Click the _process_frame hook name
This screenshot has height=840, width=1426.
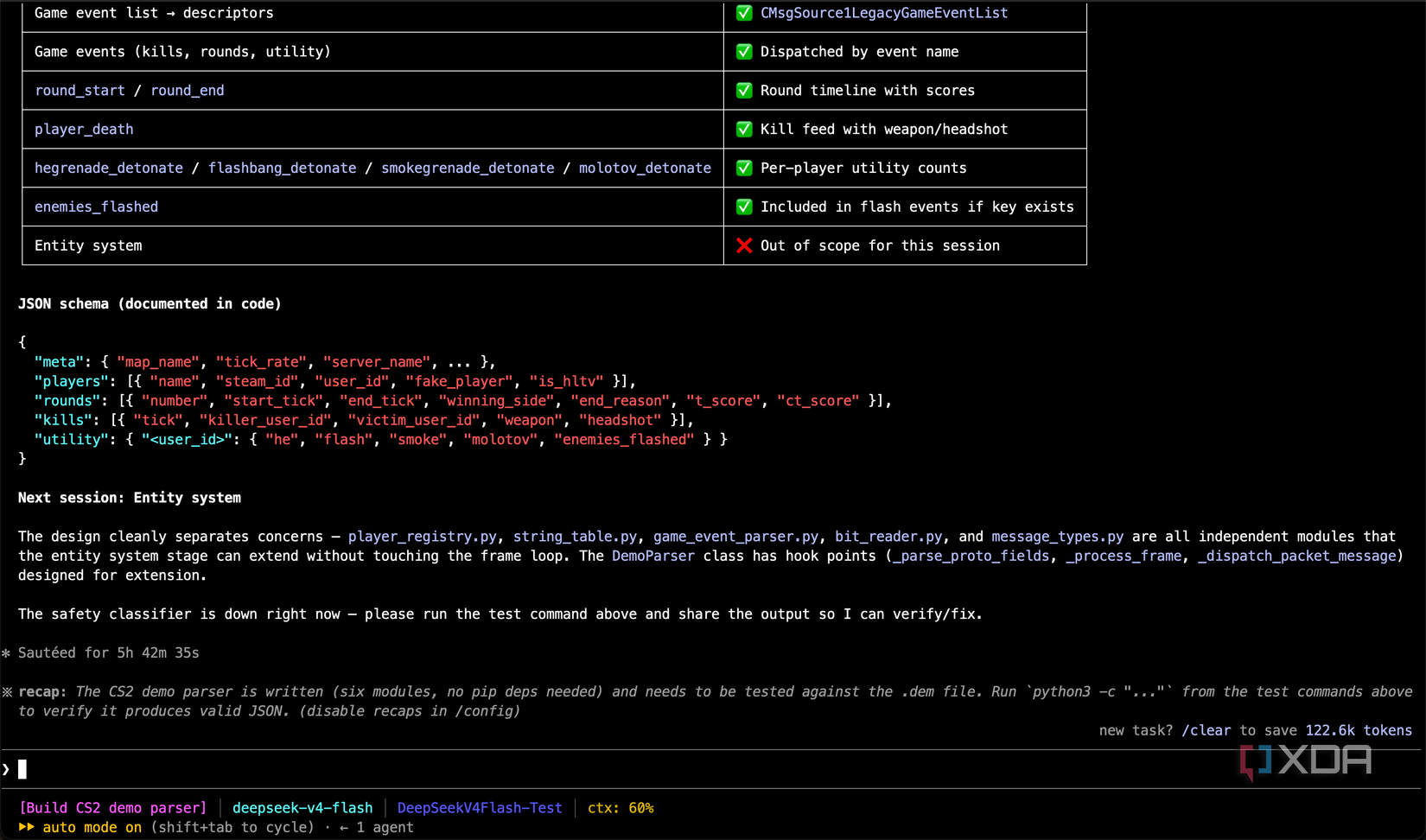click(x=1124, y=556)
